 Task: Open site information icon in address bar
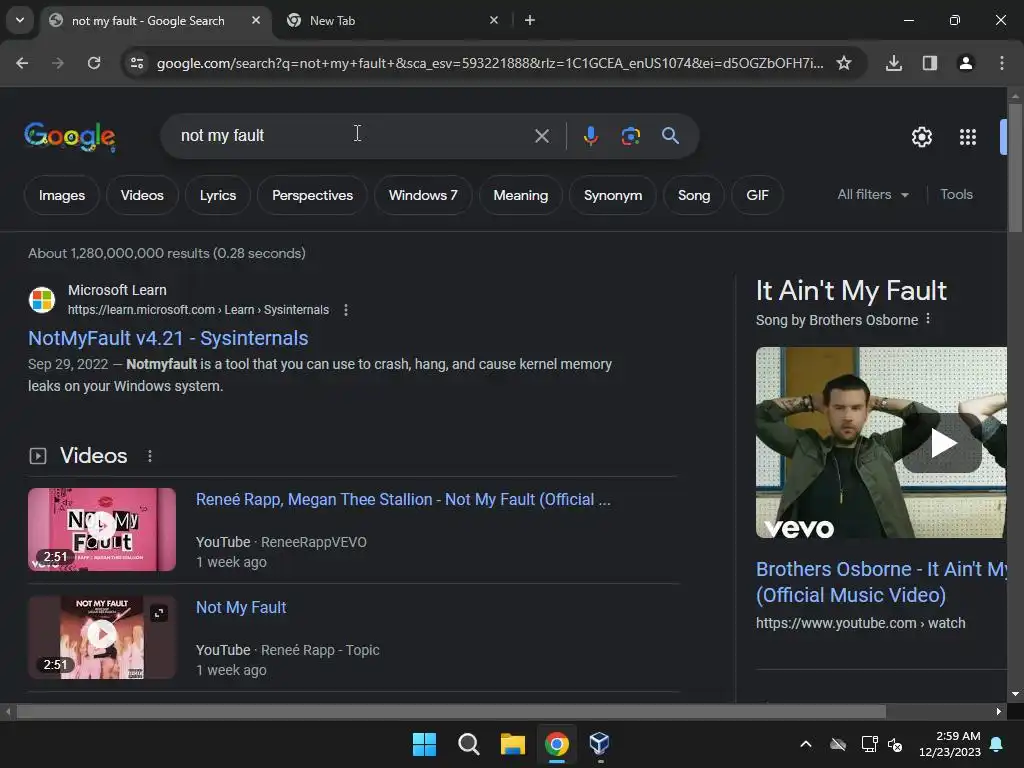[x=137, y=63]
